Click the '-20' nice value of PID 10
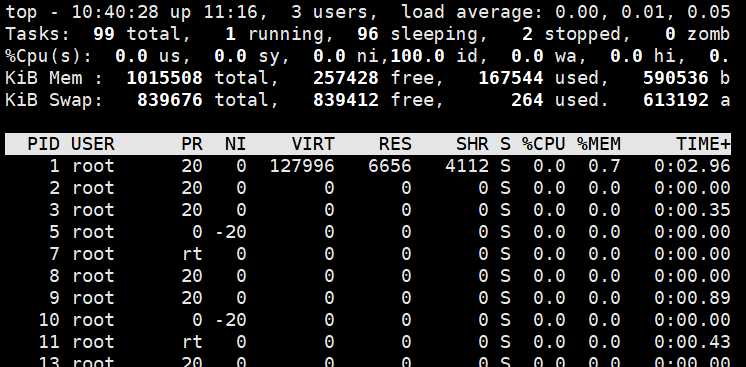Screen dimensions: 746x367 [230, 319]
